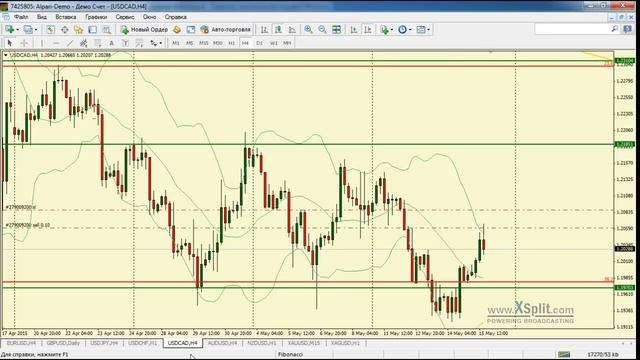Open the Графики menu

pos(96,17)
